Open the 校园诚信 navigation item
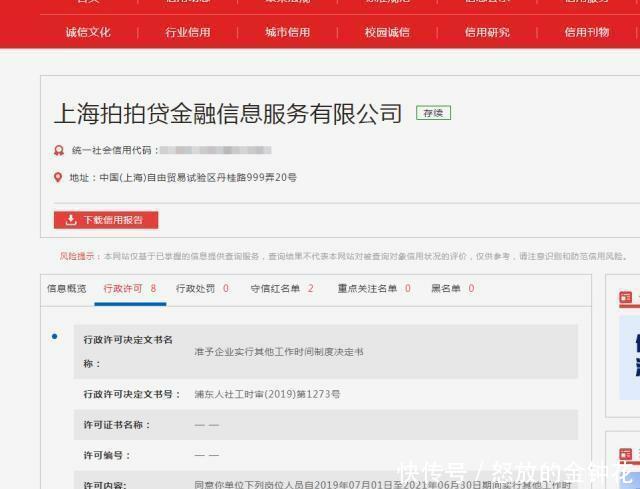This screenshot has height=489, width=640. (387, 32)
